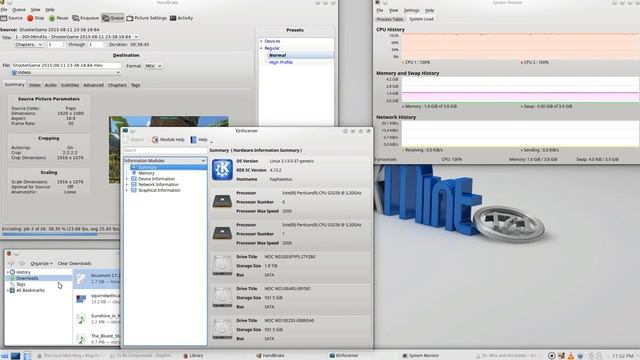Screen dimensions: 640x360
Task: Click Module Help in KInfocenter toolbar
Action: 168,140
